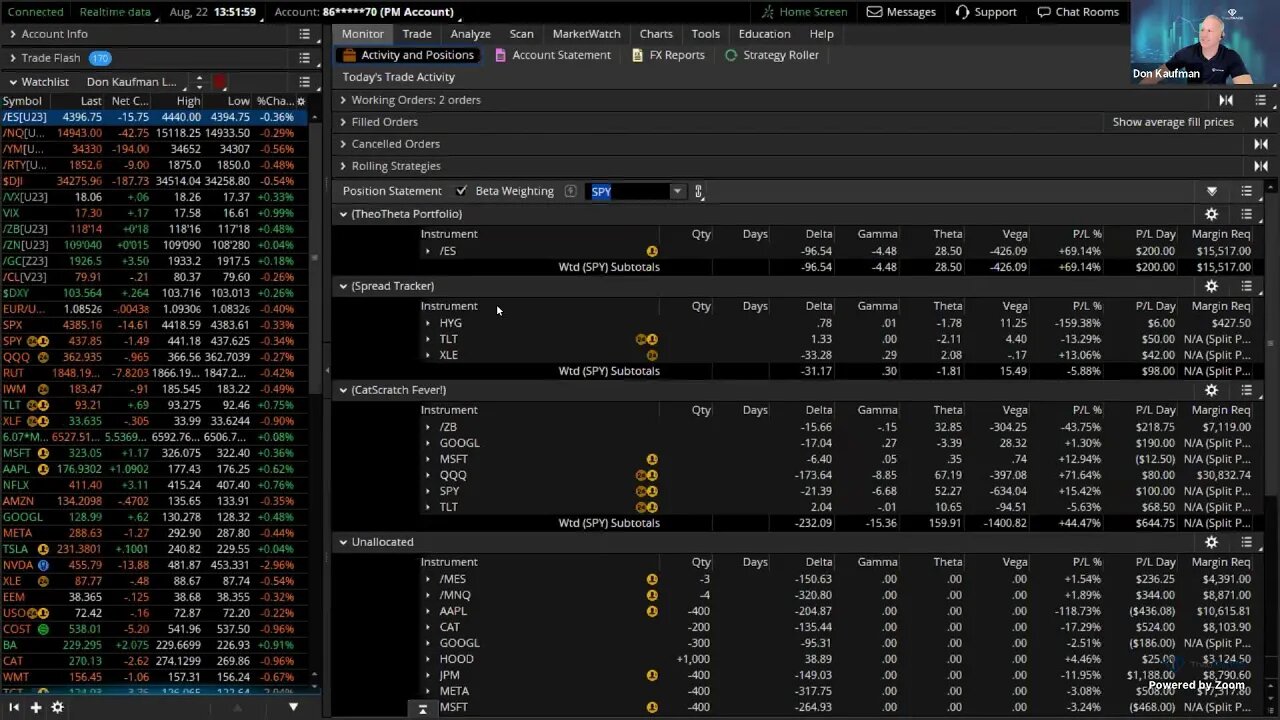Collapse the Watchlist section
This screenshot has width=1280, height=720.
[13, 82]
